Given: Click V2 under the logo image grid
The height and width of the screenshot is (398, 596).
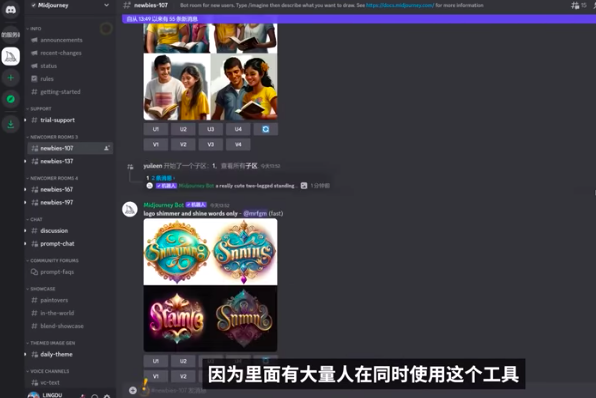Looking at the screenshot, I should (x=183, y=376).
